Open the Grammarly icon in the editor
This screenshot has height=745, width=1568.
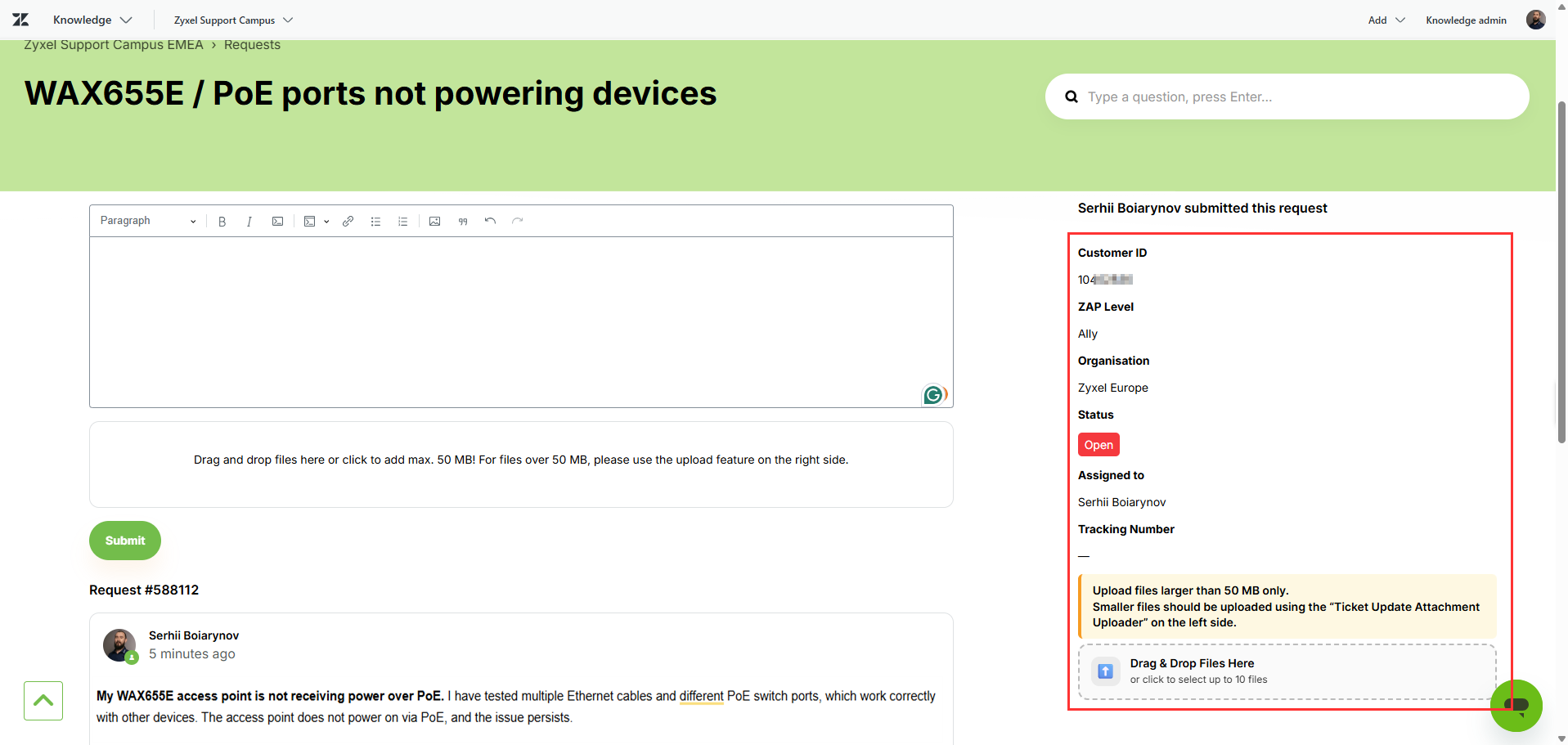pos(934,395)
